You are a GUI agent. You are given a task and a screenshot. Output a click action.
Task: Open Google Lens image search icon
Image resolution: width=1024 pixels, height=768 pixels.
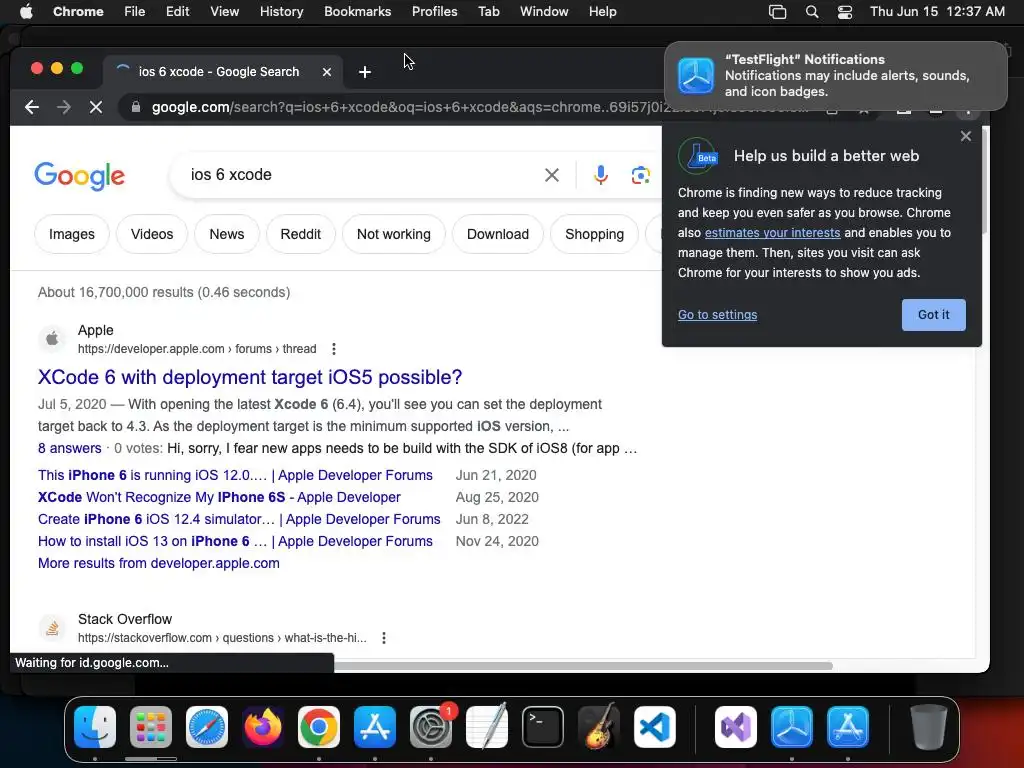click(x=641, y=175)
